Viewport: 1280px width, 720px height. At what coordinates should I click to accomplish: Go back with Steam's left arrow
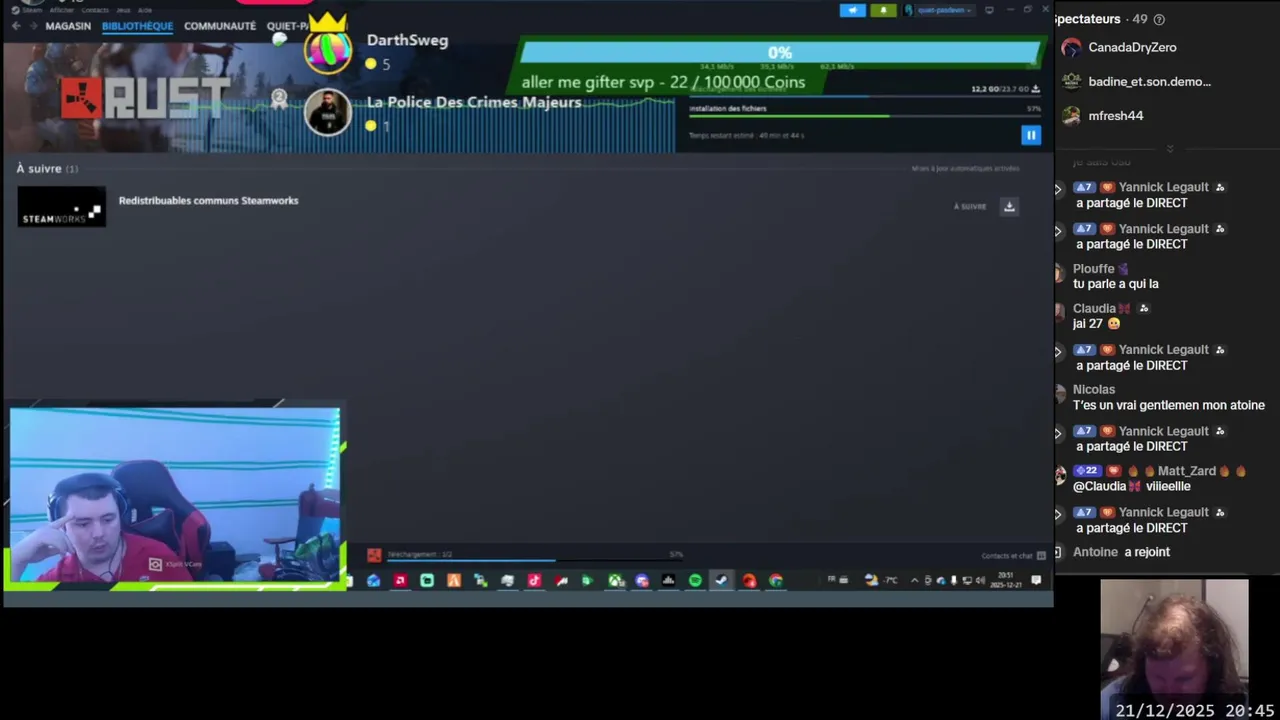click(x=16, y=26)
